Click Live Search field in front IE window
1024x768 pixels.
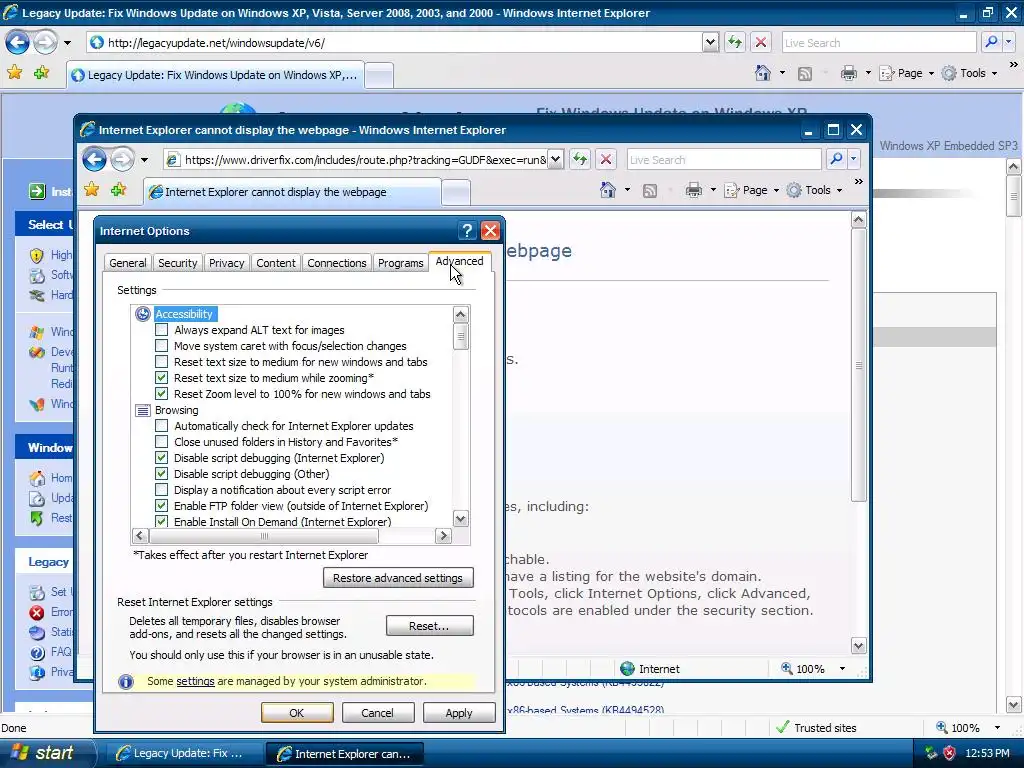click(724, 159)
